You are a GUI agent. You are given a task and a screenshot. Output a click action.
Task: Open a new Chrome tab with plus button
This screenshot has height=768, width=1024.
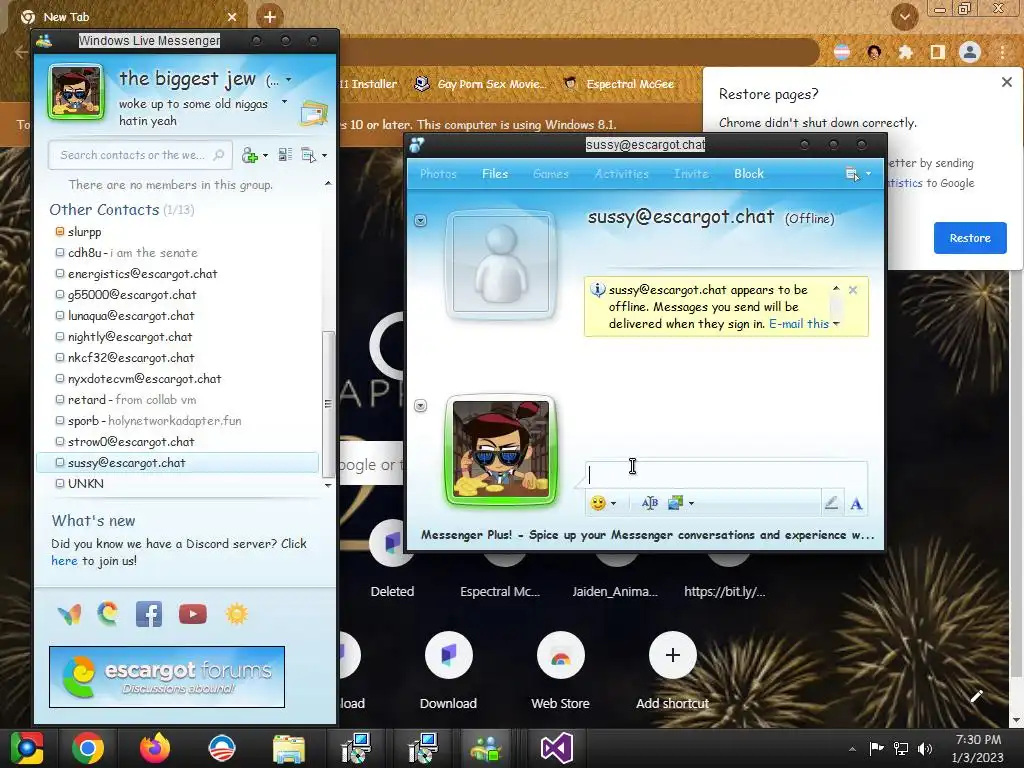point(270,17)
